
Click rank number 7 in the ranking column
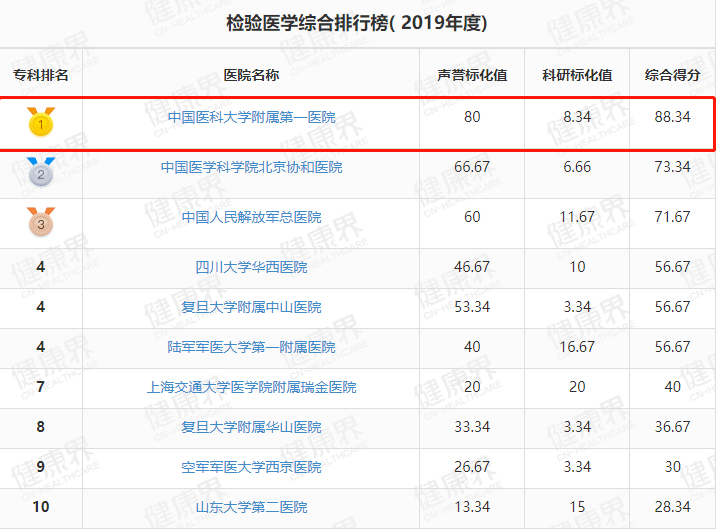pos(41,387)
